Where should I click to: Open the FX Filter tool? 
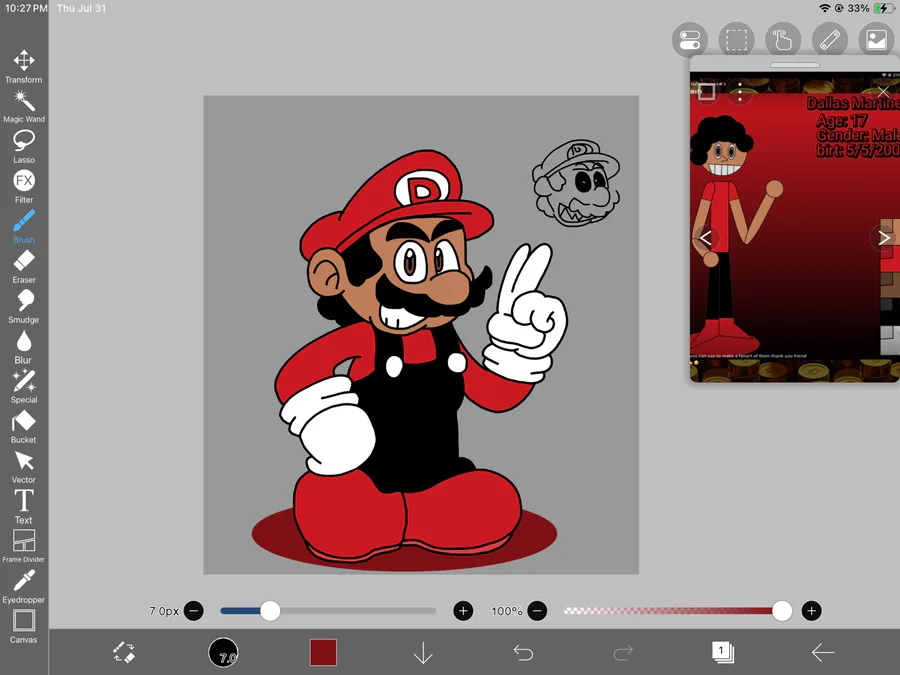[x=24, y=187]
